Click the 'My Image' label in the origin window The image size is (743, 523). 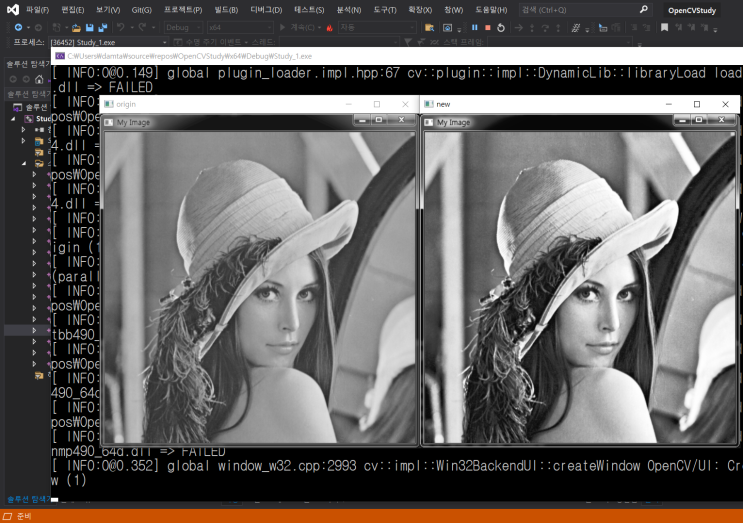(x=133, y=122)
